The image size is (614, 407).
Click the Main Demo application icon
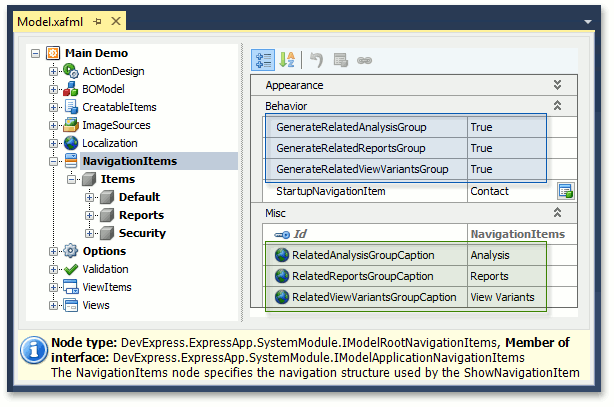pos(53,53)
